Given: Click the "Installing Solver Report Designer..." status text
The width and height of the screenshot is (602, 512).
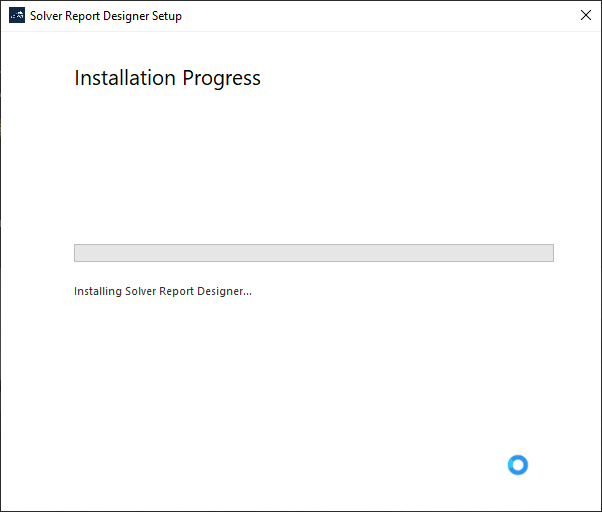Looking at the screenshot, I should tap(163, 292).
